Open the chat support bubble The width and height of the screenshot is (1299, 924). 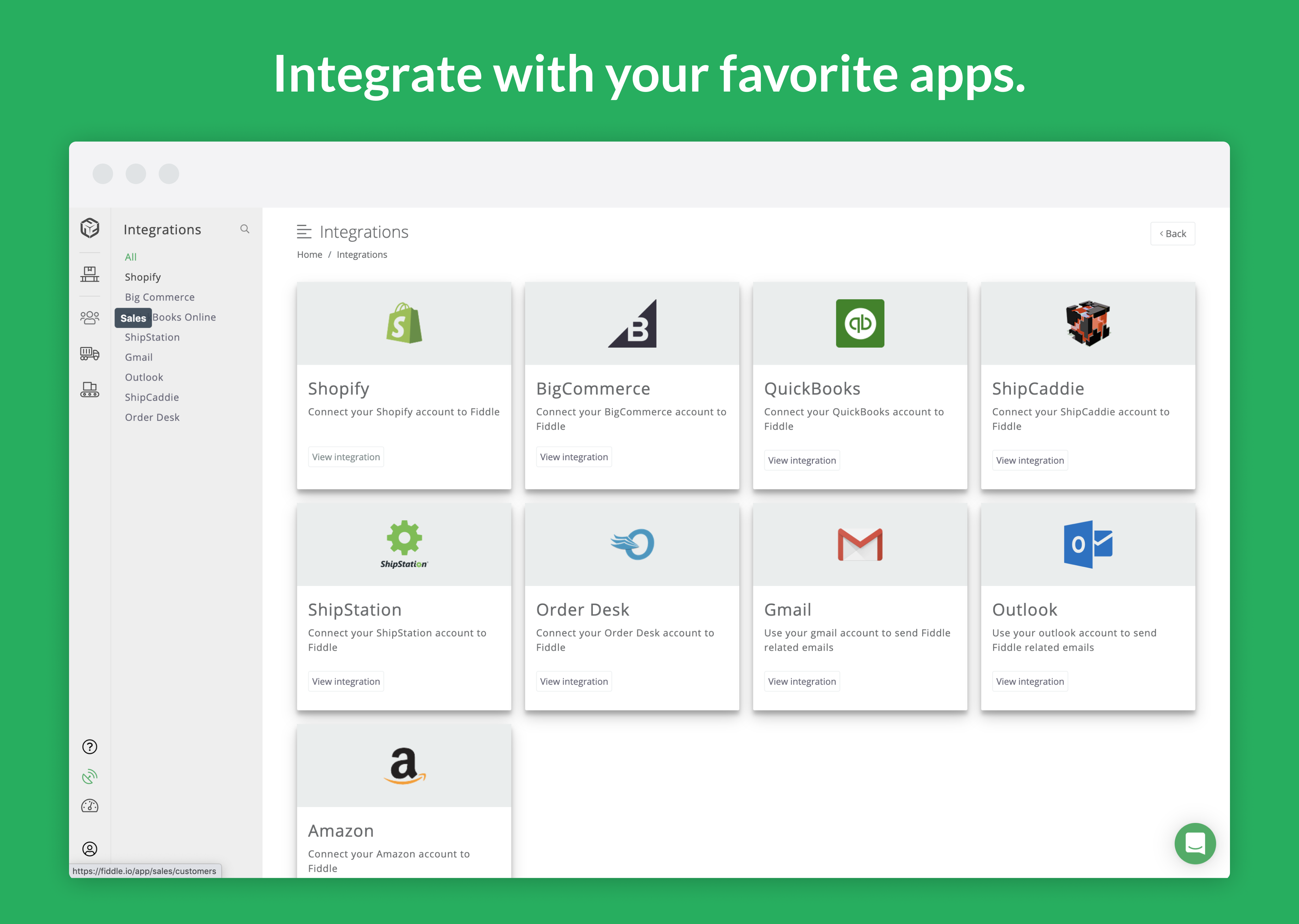pos(1195,843)
